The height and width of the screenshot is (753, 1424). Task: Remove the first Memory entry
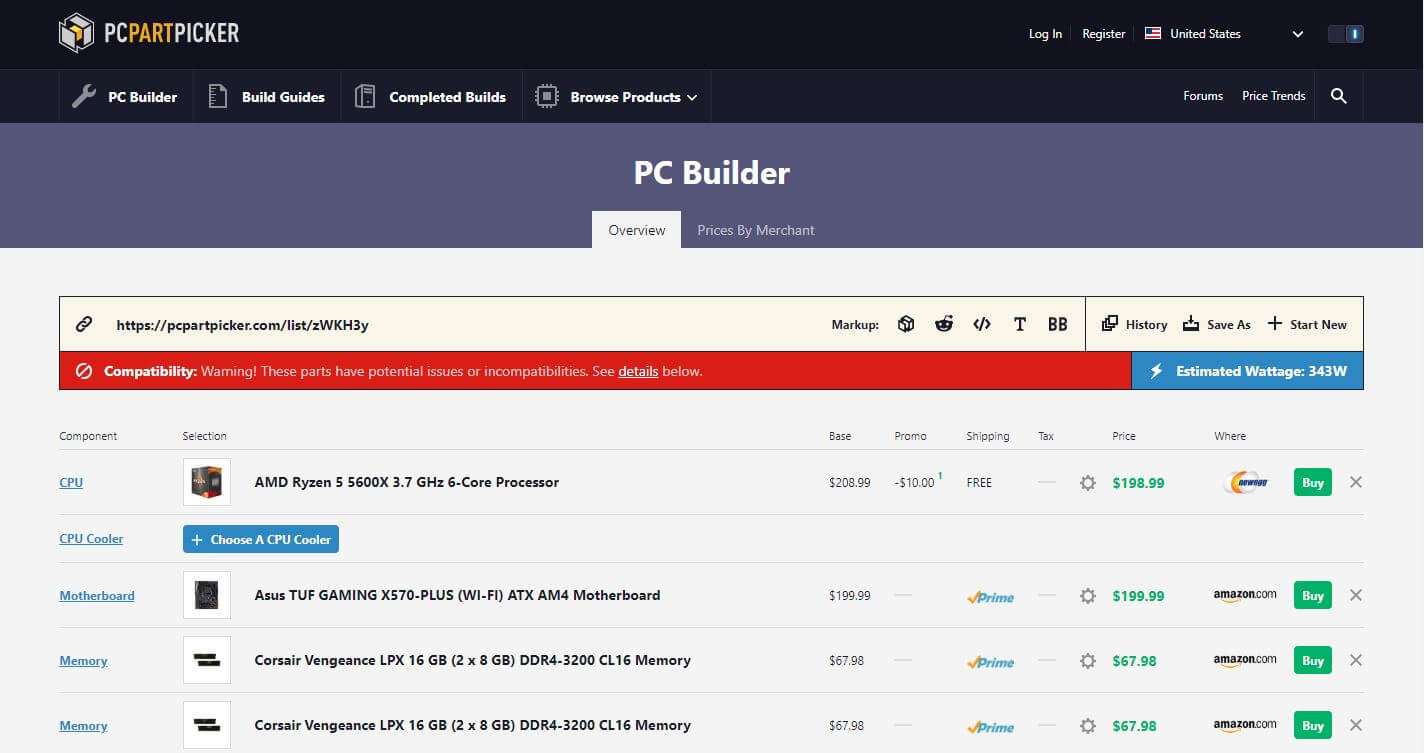(x=1356, y=660)
